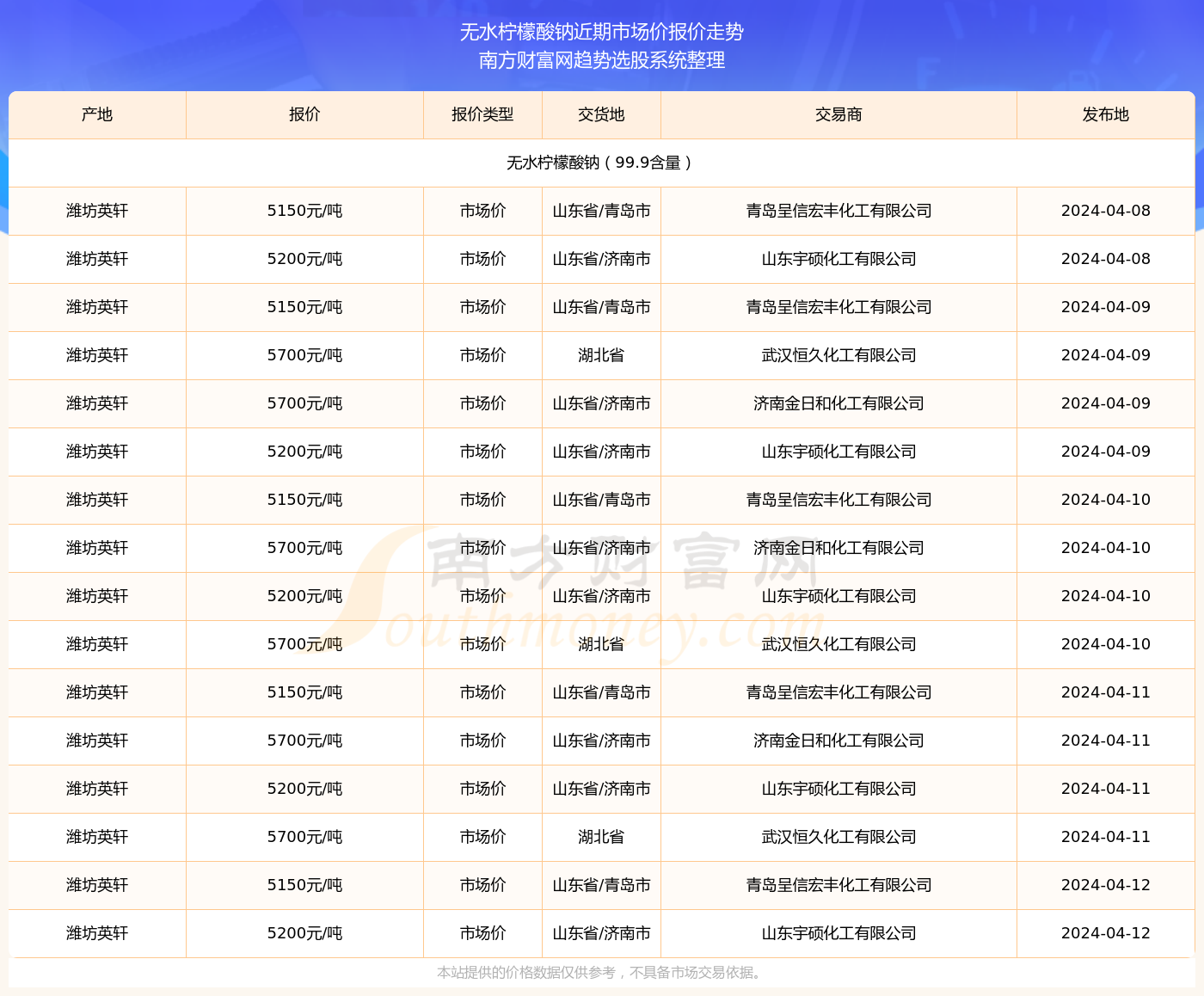Click 2024-04-10 date beside 武汉恒久化工有限公司
This screenshot has width=1204, height=996.
pos(1106,644)
